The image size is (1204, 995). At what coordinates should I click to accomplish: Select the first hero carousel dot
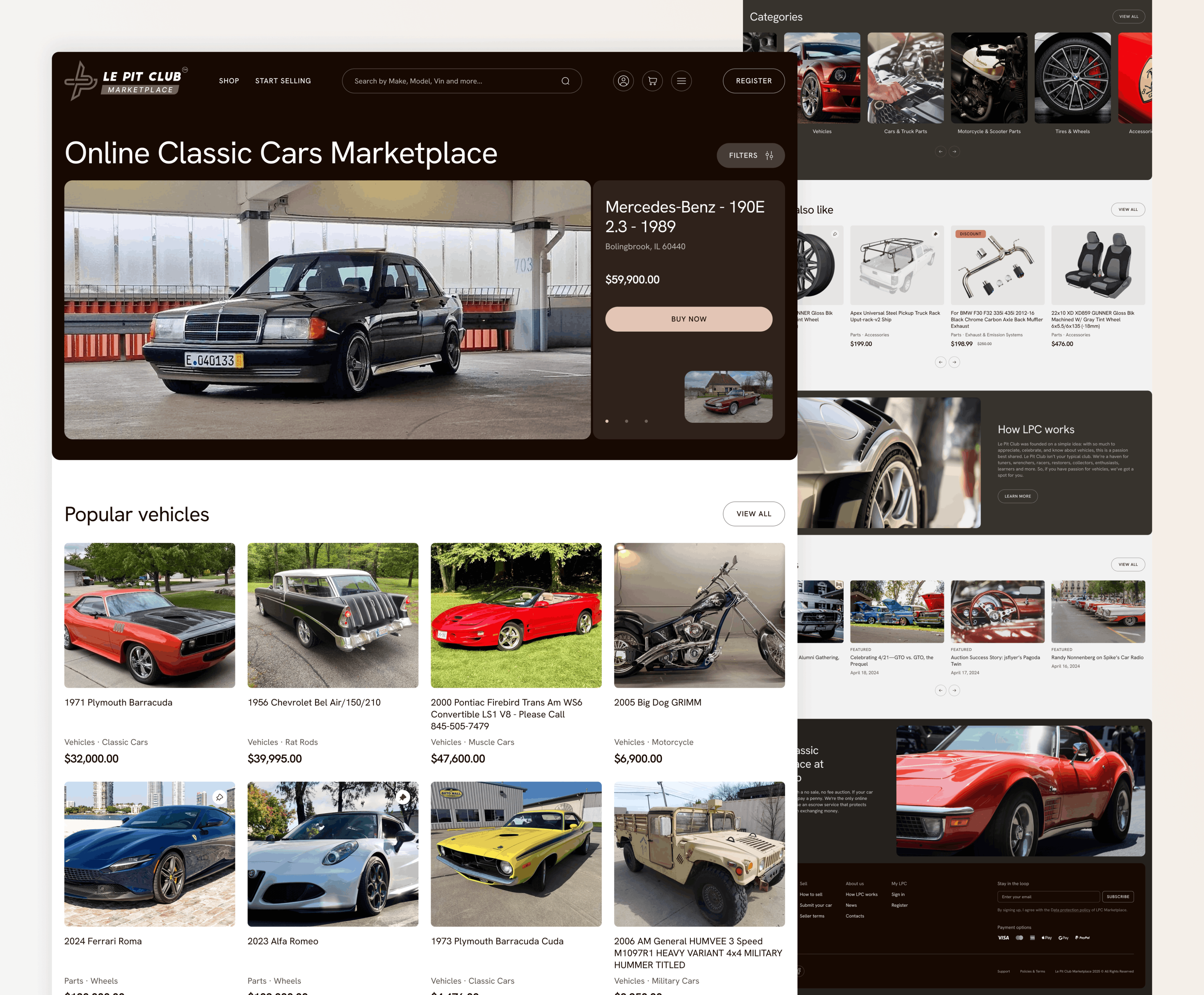pos(607,421)
